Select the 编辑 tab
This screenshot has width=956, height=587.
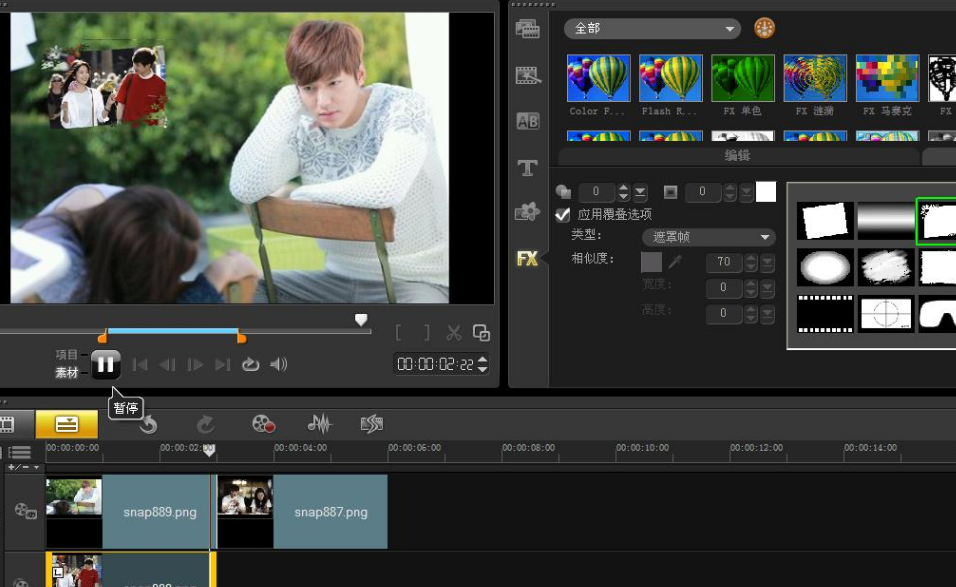pyautogui.click(x=737, y=156)
